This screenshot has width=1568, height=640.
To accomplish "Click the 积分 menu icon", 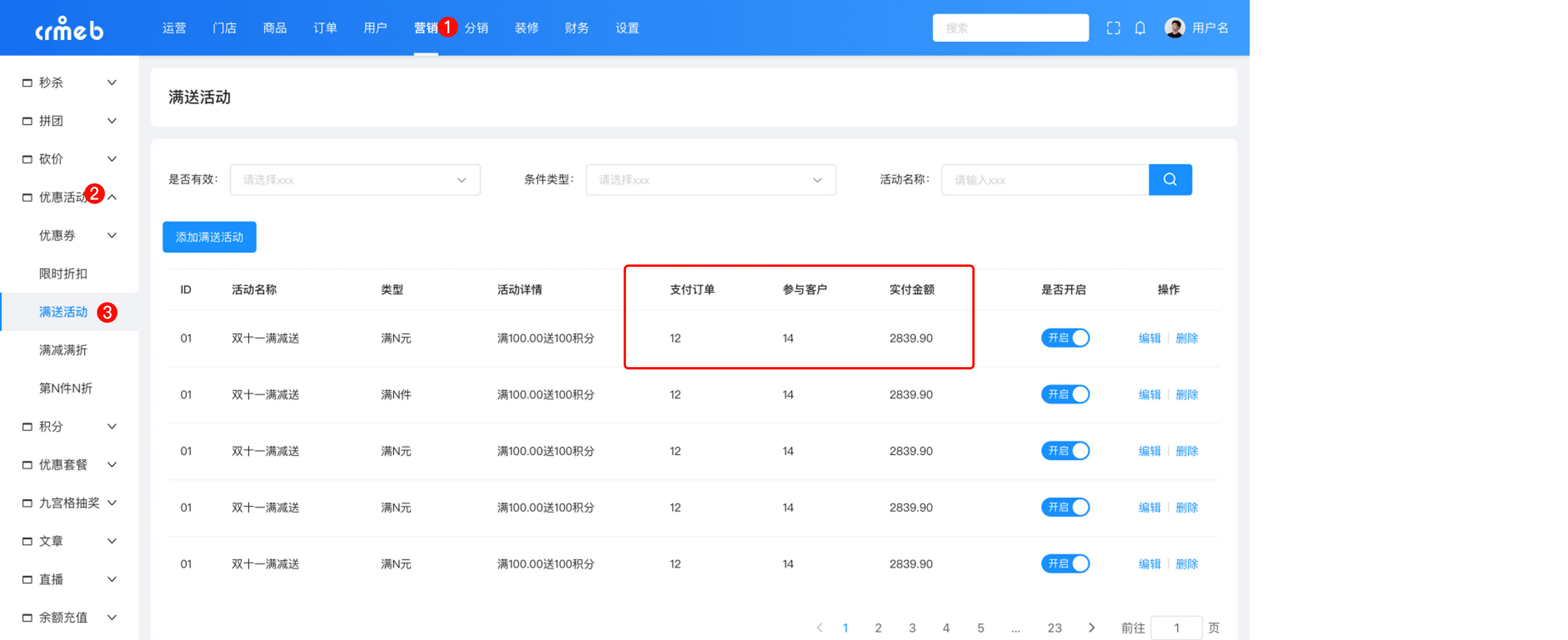I will click(x=27, y=427).
